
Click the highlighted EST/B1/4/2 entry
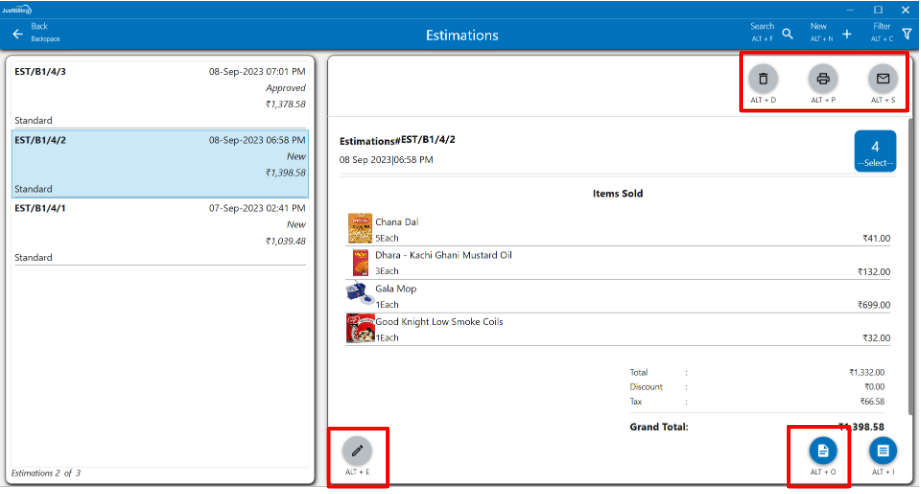pos(160,163)
